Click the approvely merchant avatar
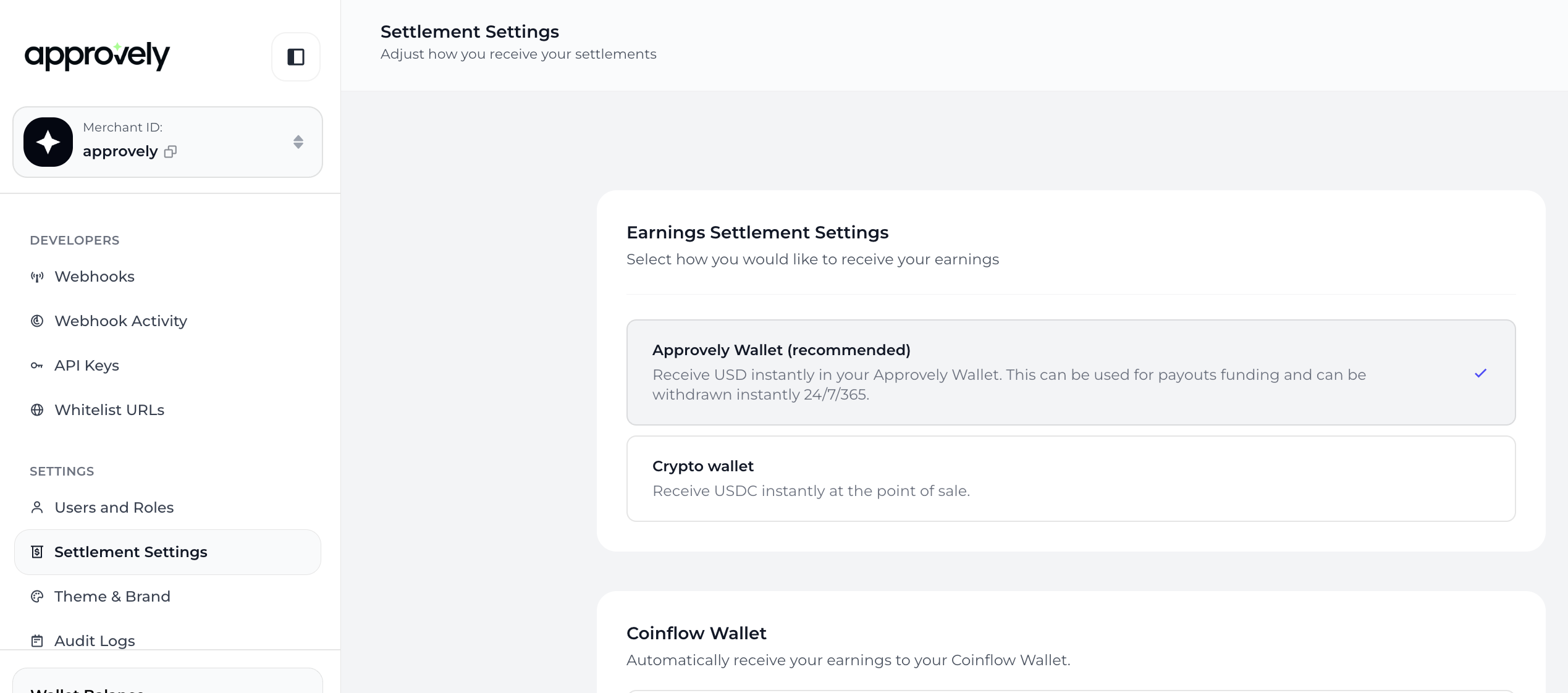 point(48,142)
